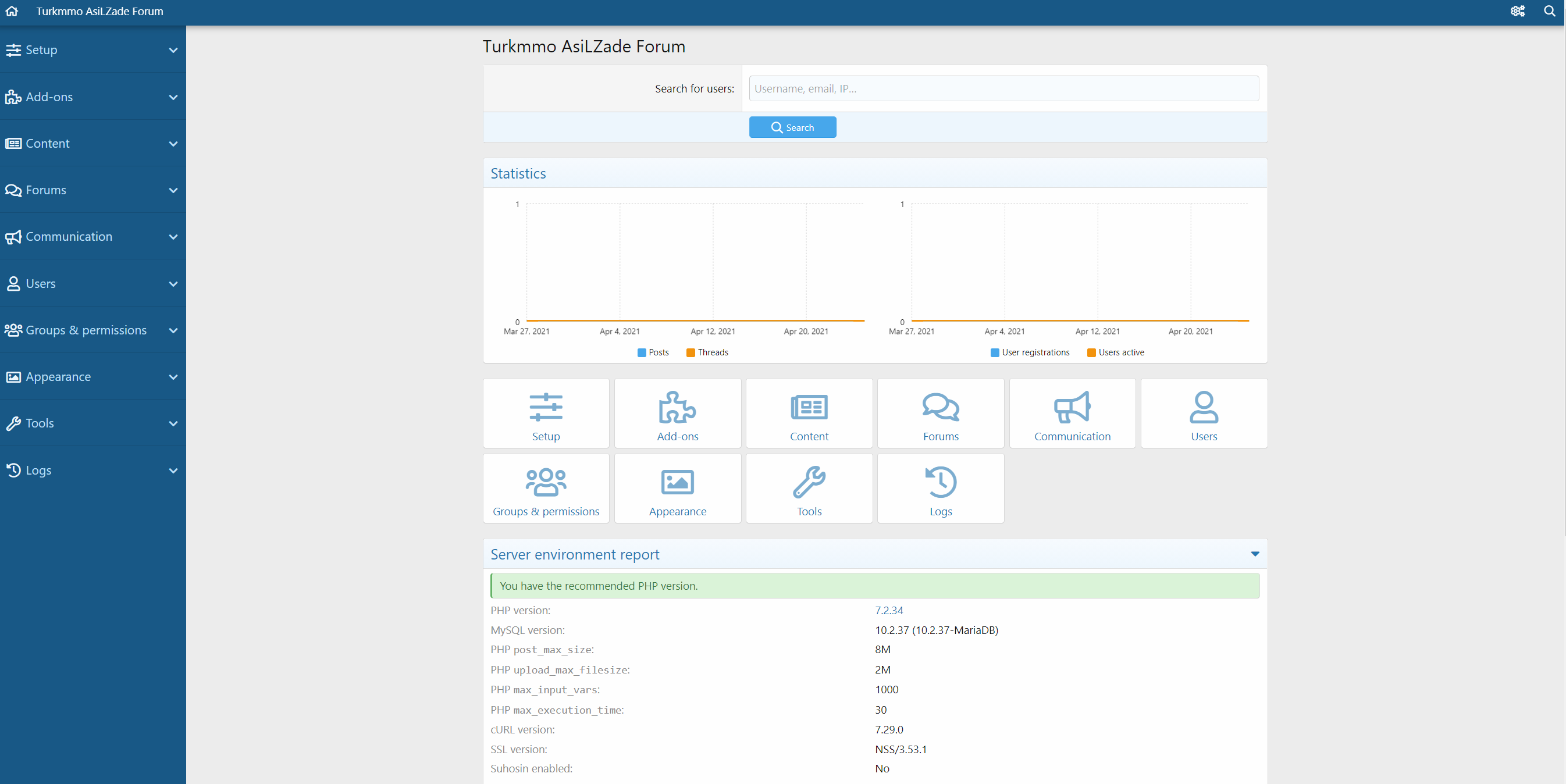
Task: Expand the Content sidebar chevron
Action: pos(173,144)
